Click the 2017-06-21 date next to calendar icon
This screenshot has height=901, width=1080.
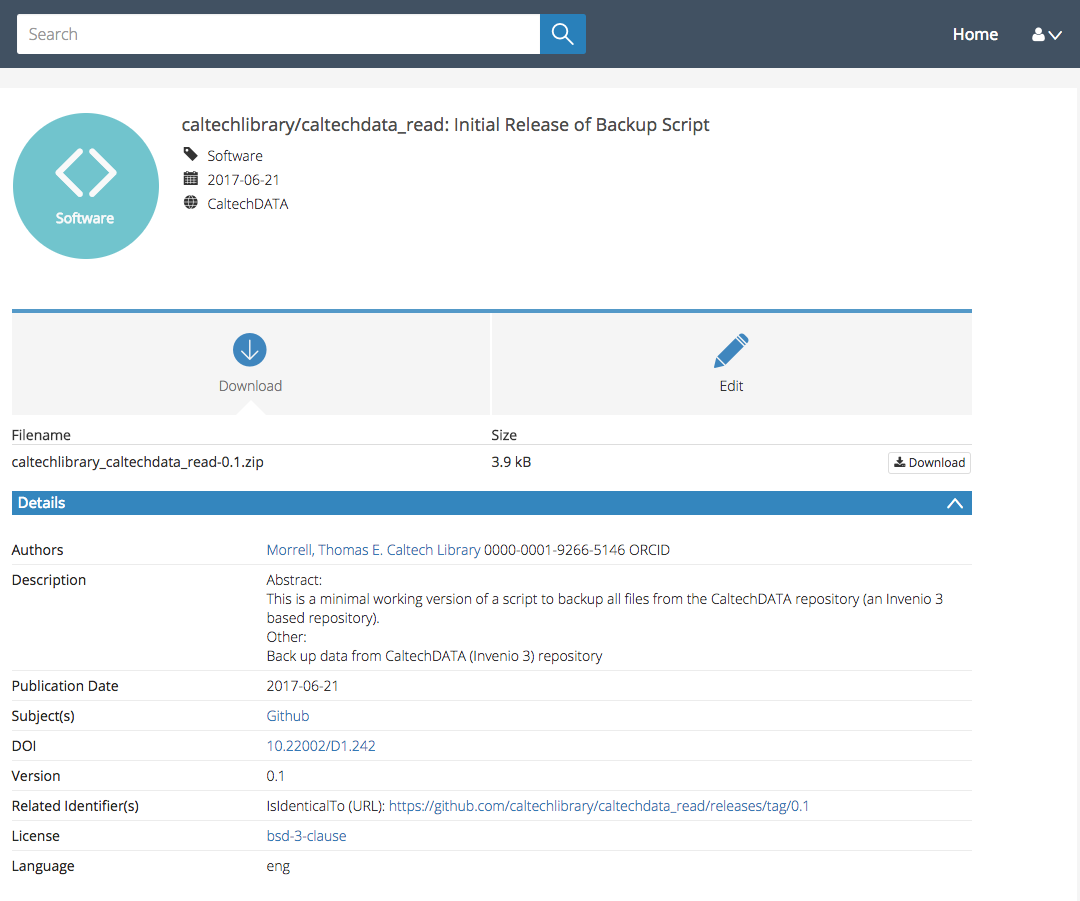[x=243, y=180]
